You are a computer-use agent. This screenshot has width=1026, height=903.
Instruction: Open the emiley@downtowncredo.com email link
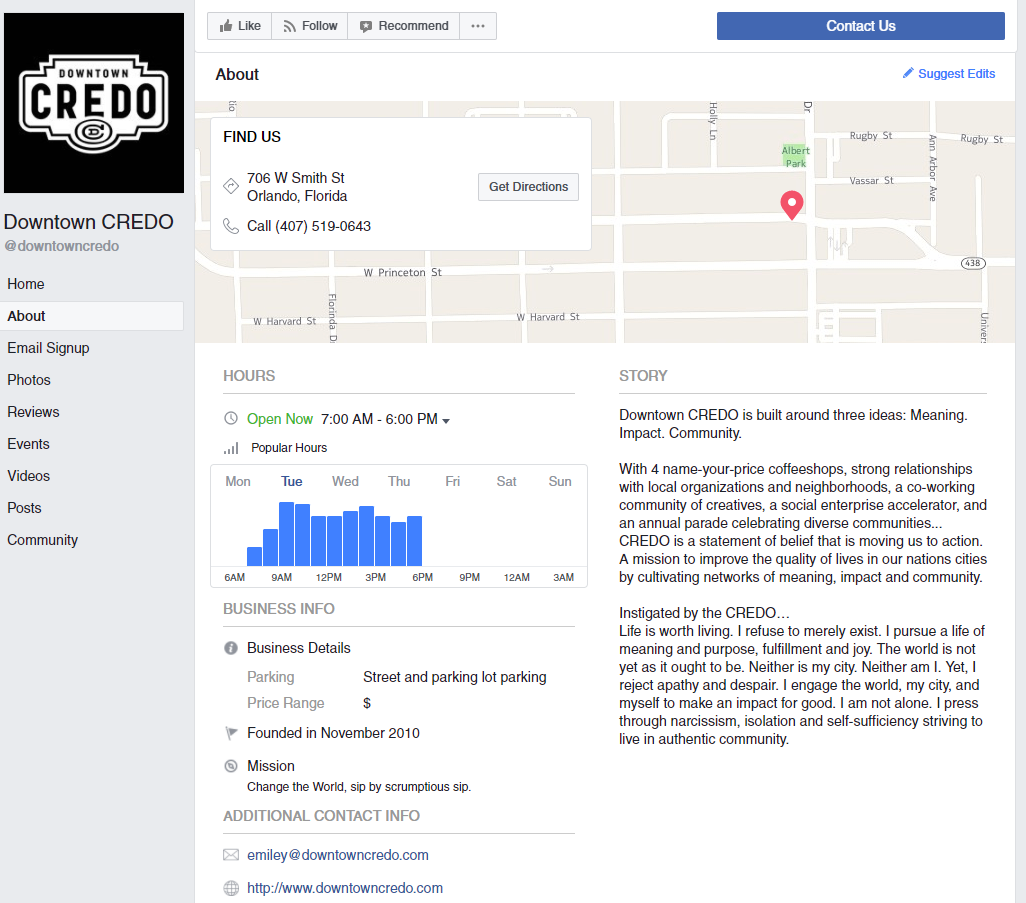pos(338,855)
